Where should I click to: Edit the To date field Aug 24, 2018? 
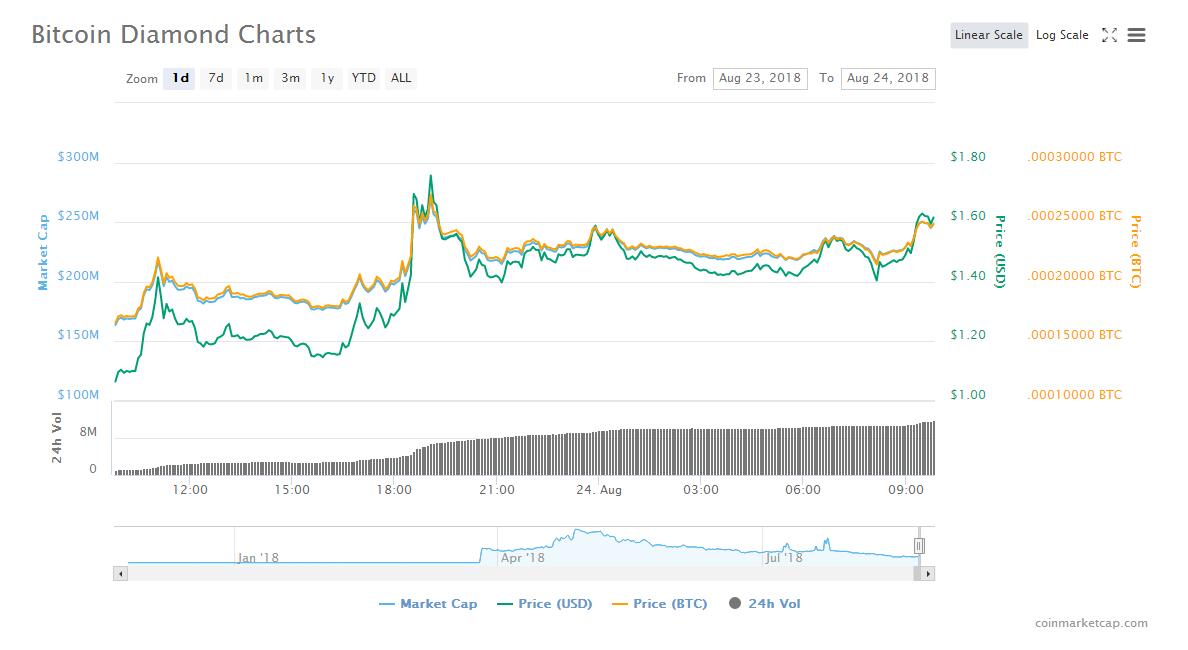[x=888, y=78]
